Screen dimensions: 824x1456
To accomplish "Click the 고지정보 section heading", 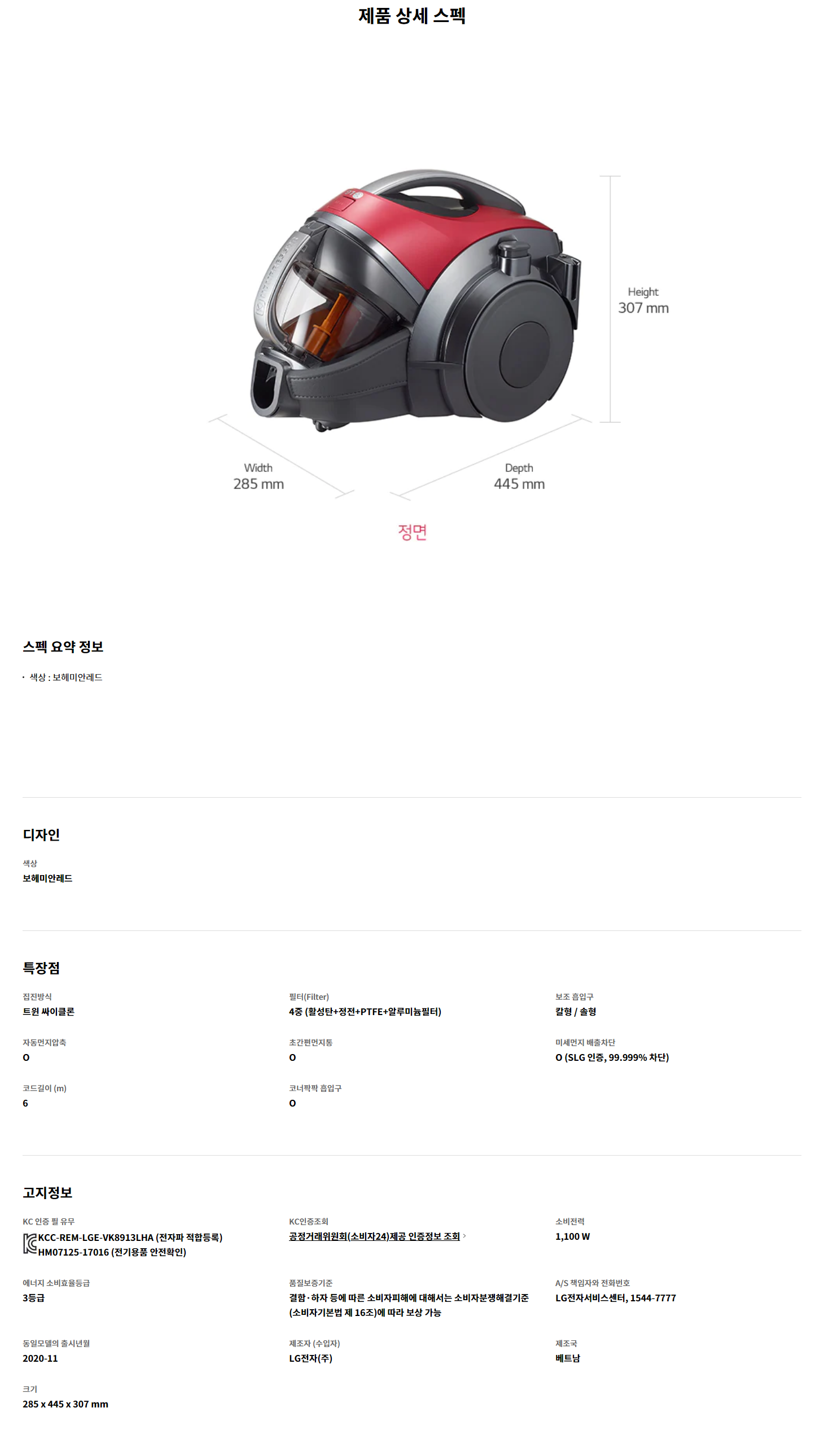I will pos(47,1192).
